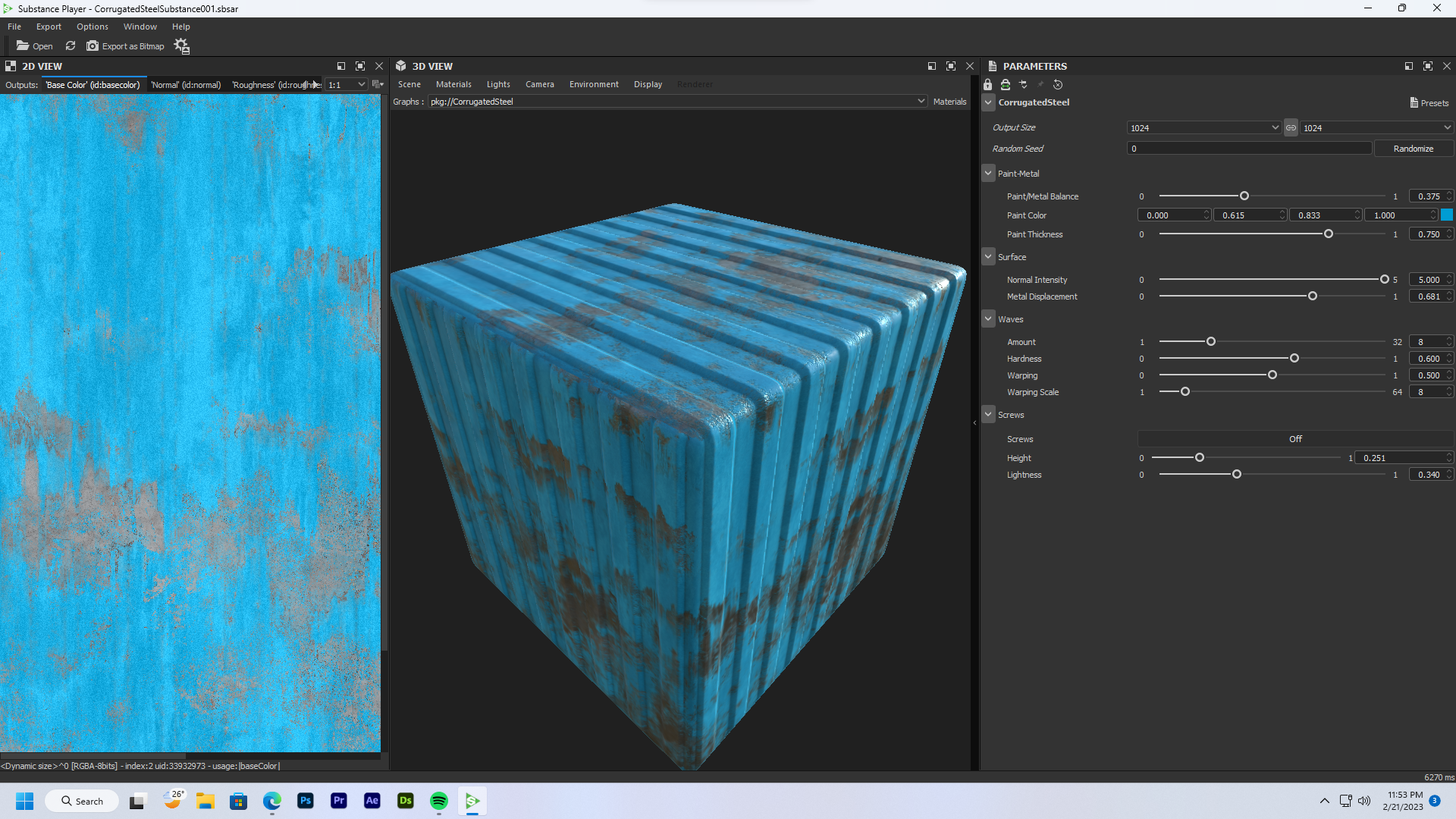1456x819 pixels.
Task: Open the Camera menu in 3D View
Action: pyautogui.click(x=540, y=84)
